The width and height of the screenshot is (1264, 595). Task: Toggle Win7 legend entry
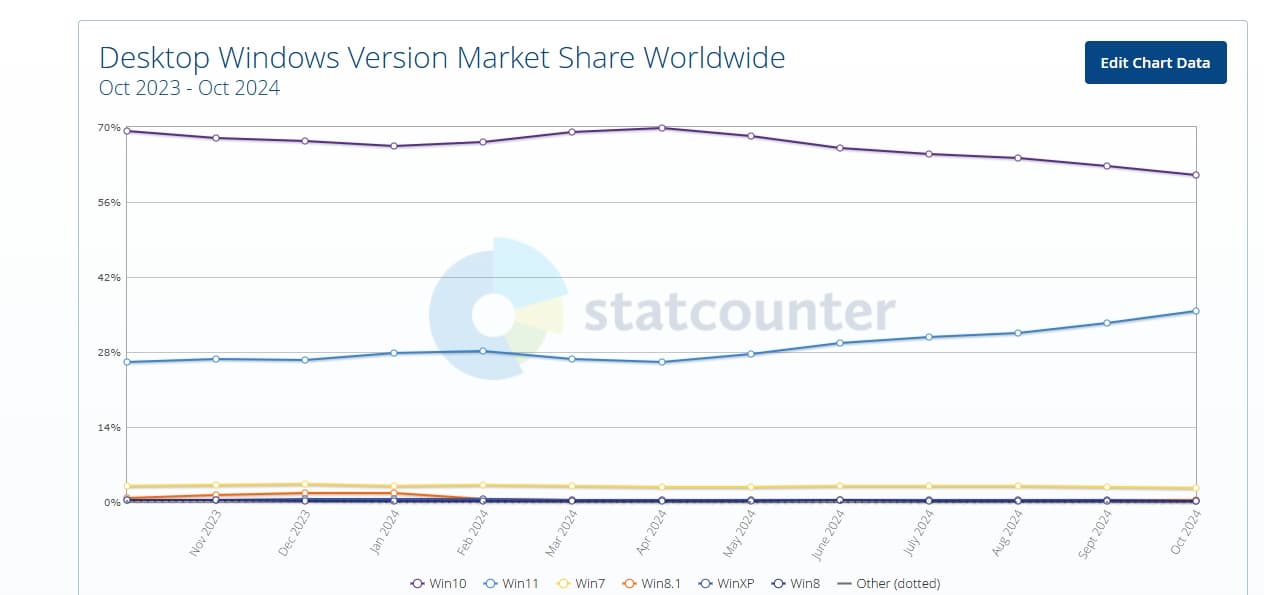583,583
